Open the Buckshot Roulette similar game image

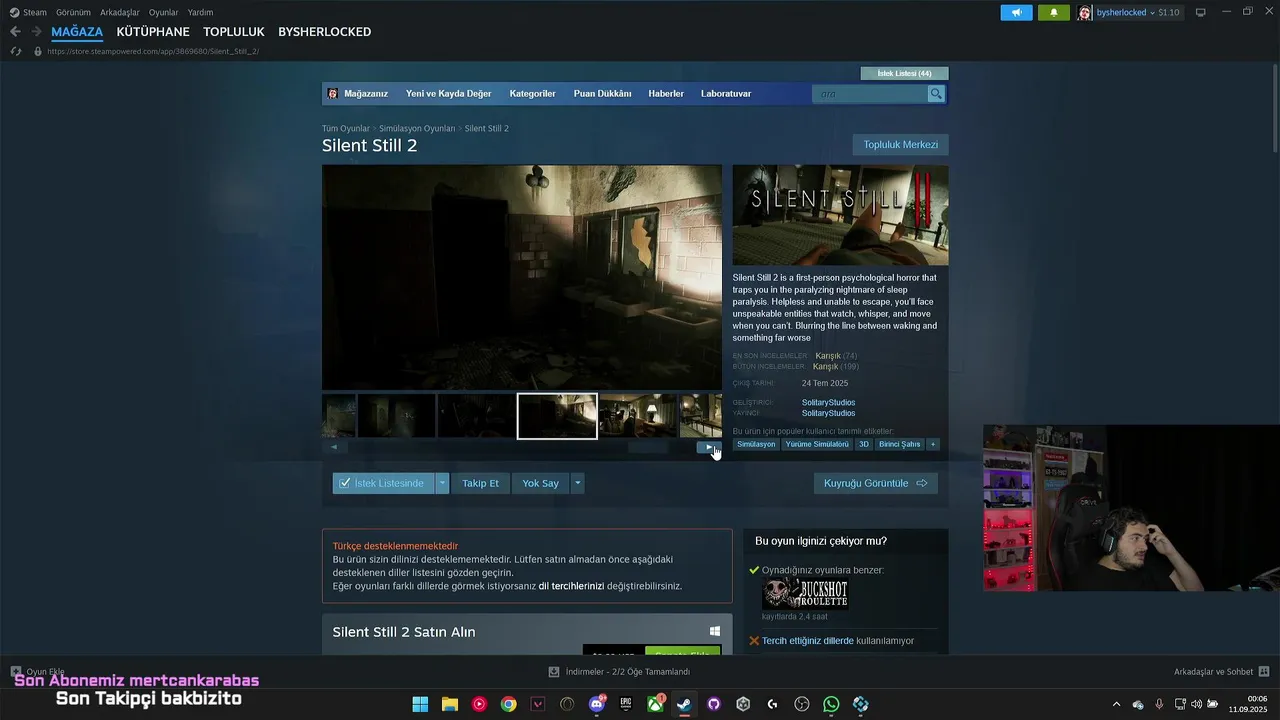click(805, 594)
